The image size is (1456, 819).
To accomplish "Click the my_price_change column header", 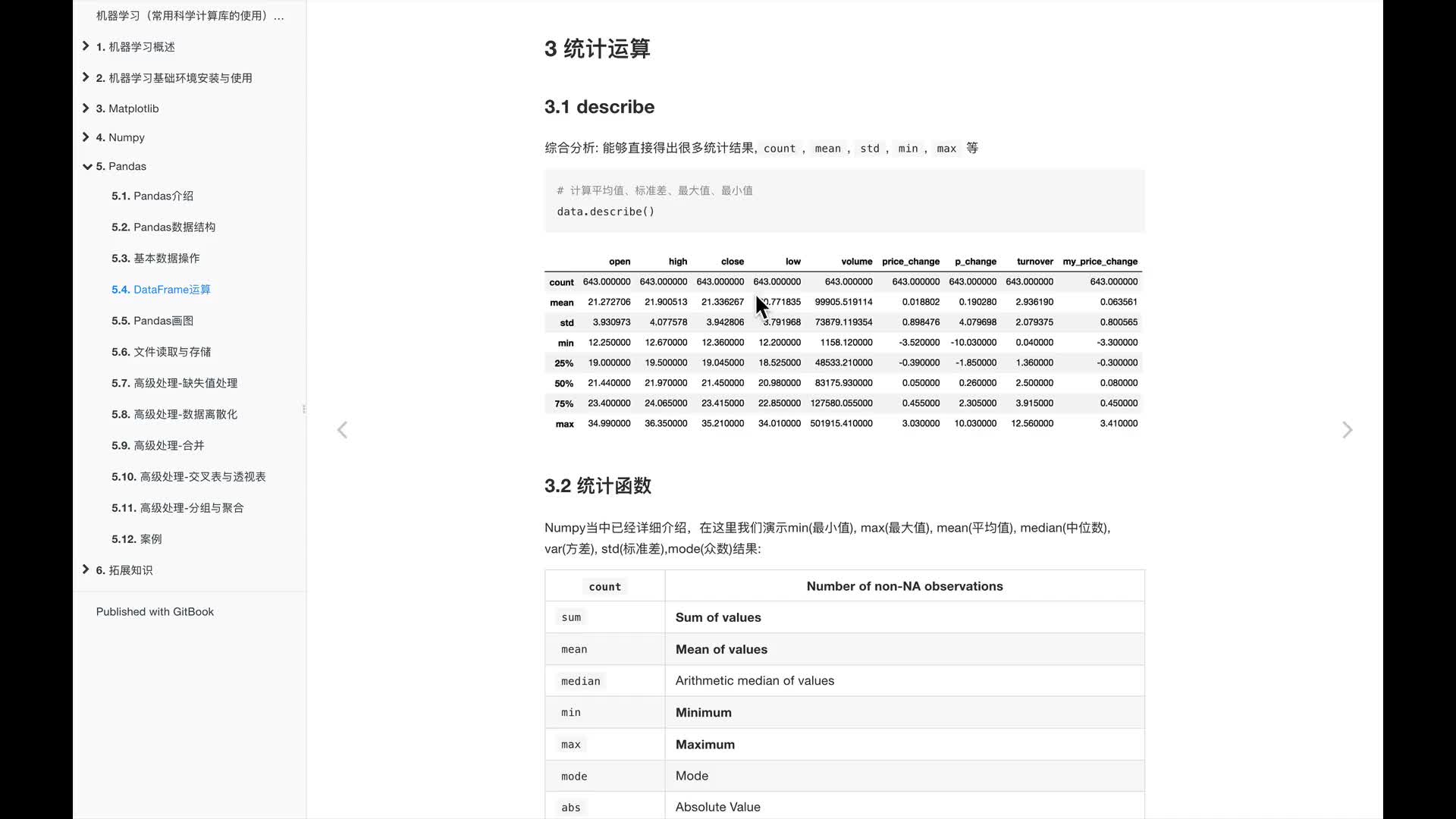I will coord(1100,262).
